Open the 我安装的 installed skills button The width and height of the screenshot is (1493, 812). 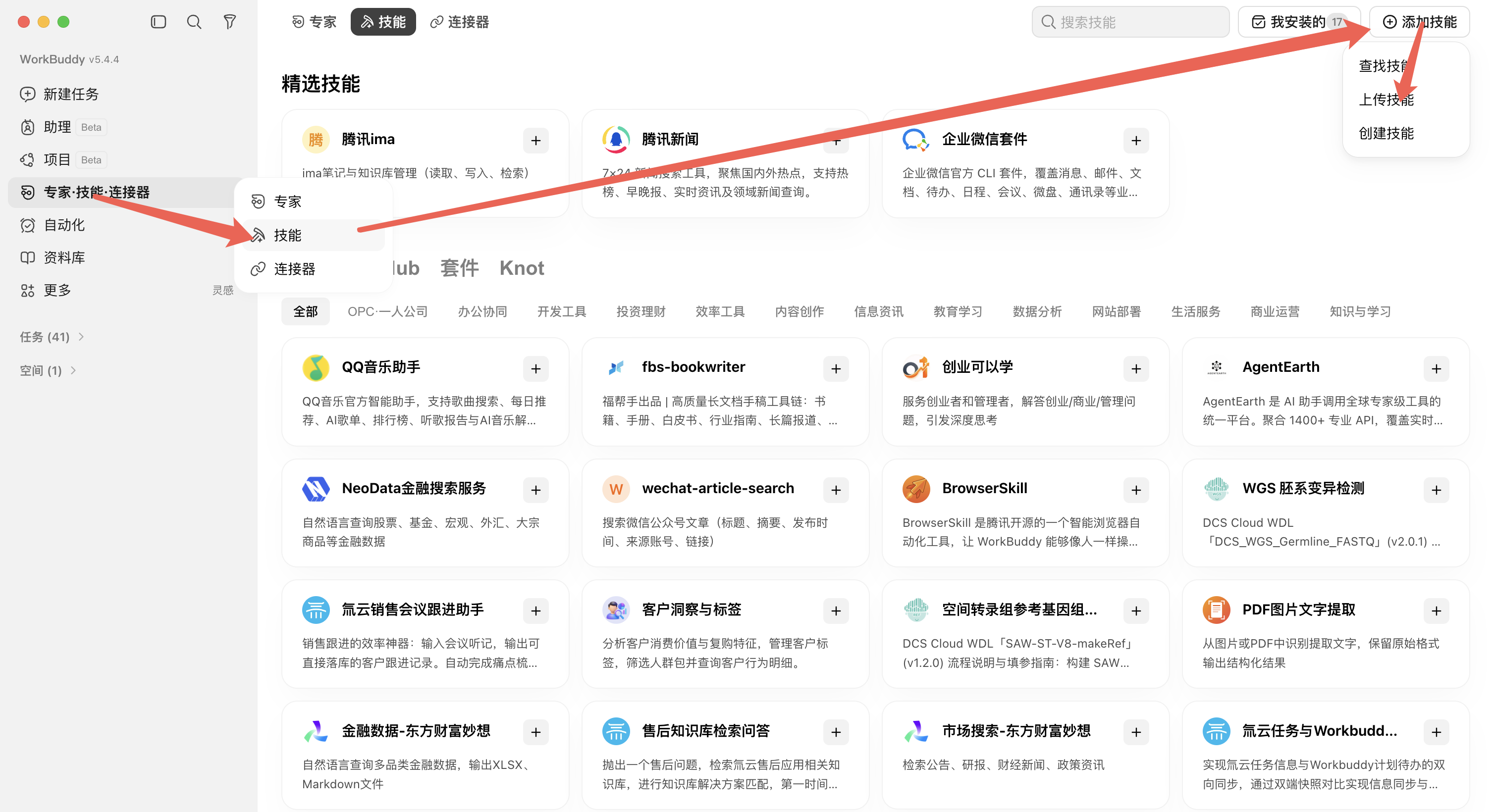[x=1299, y=22]
